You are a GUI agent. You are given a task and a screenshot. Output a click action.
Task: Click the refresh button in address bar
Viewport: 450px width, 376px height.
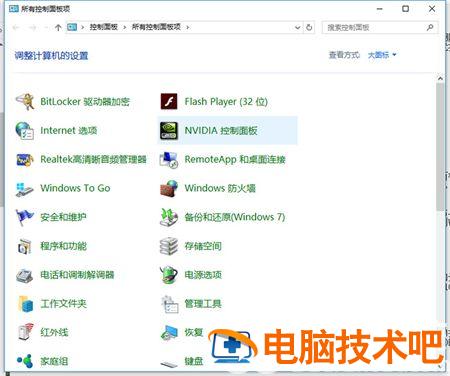click(x=309, y=27)
